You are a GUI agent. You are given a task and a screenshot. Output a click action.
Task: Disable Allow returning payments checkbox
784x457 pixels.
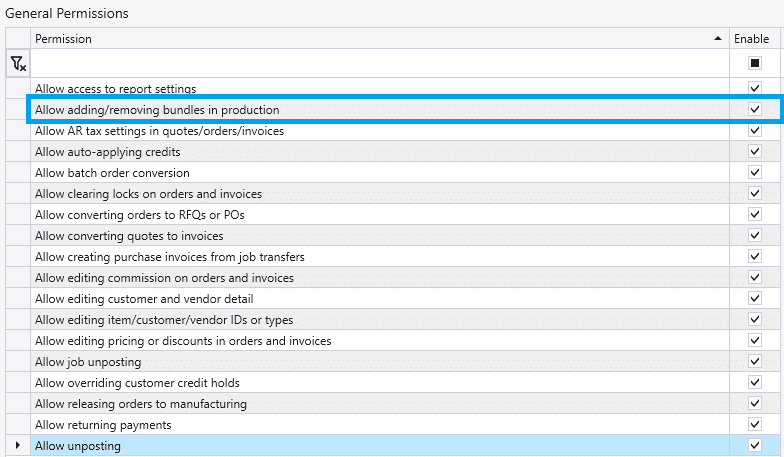pyautogui.click(x=754, y=424)
